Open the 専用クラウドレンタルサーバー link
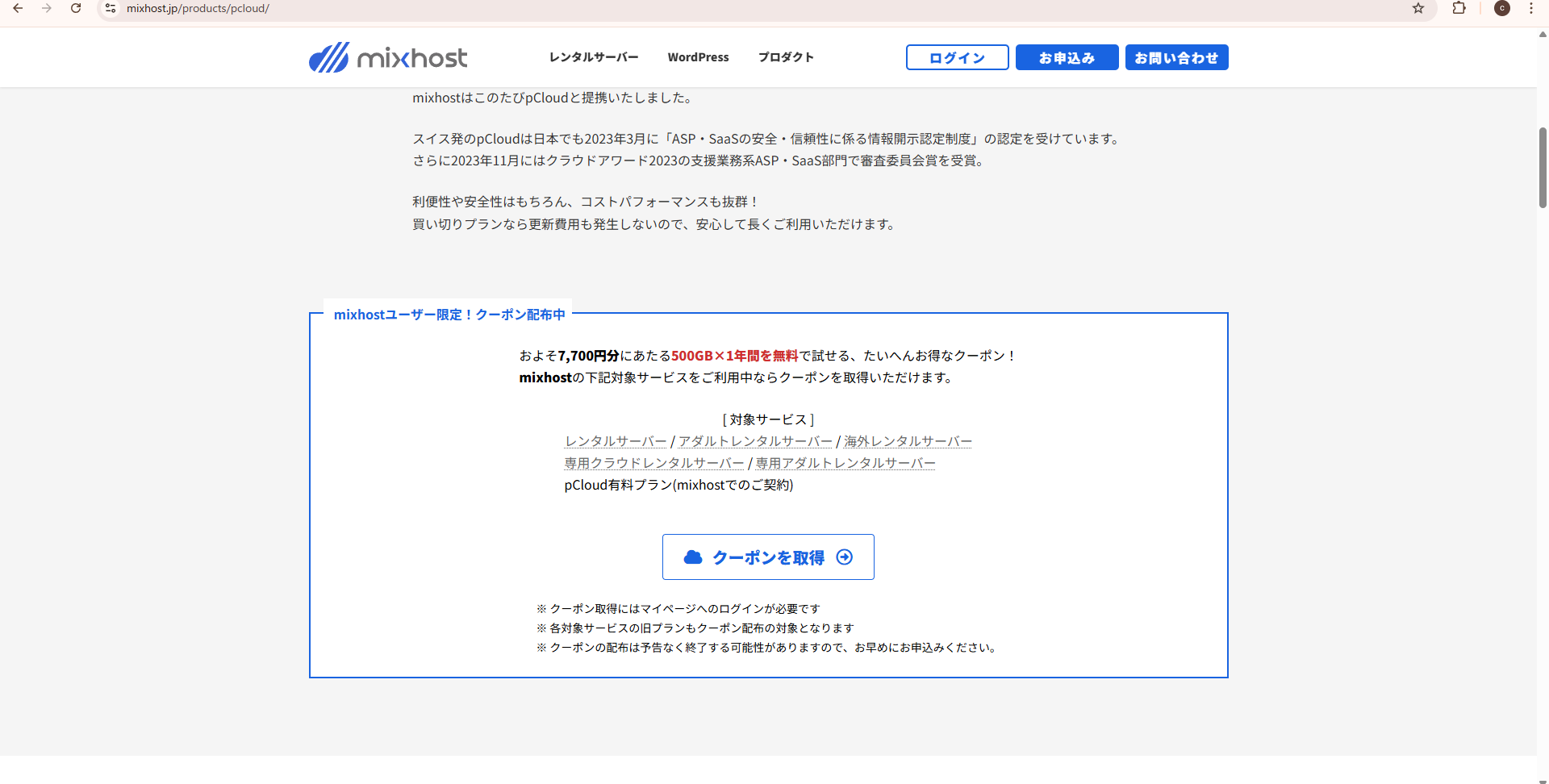 654,463
